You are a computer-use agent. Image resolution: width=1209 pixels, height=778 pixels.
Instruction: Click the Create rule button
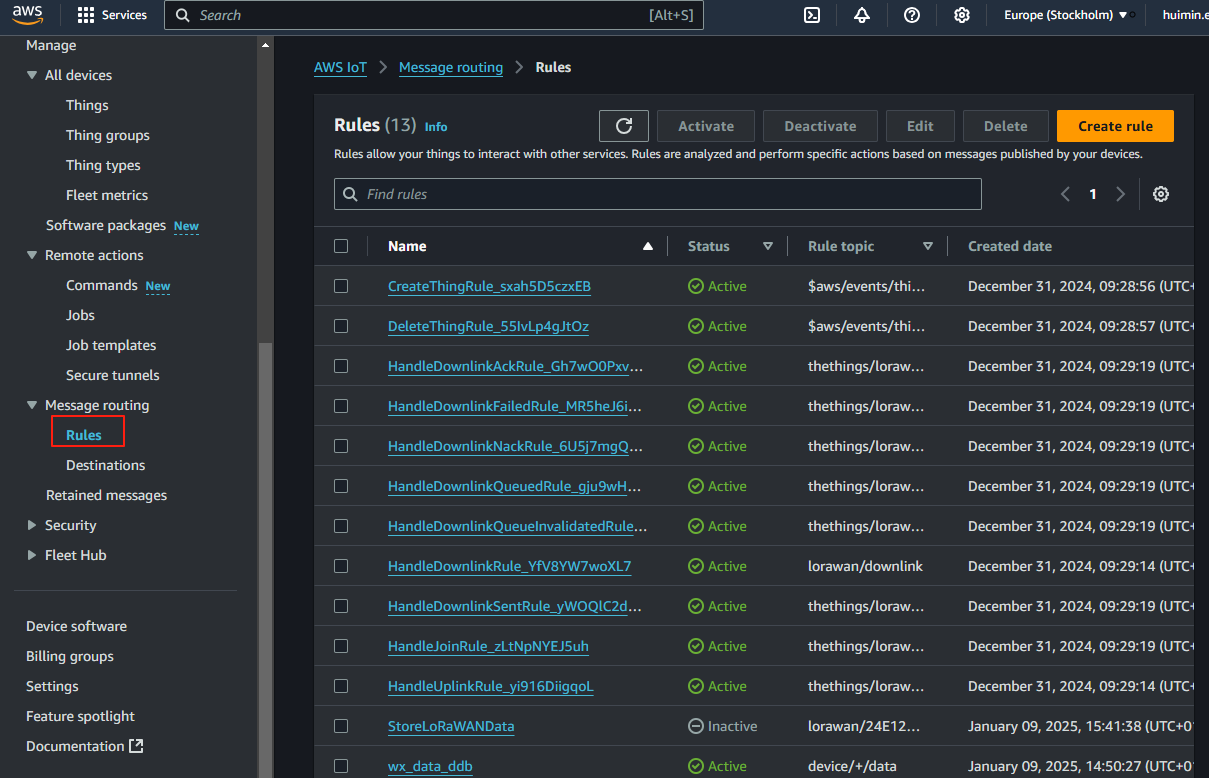click(1115, 126)
